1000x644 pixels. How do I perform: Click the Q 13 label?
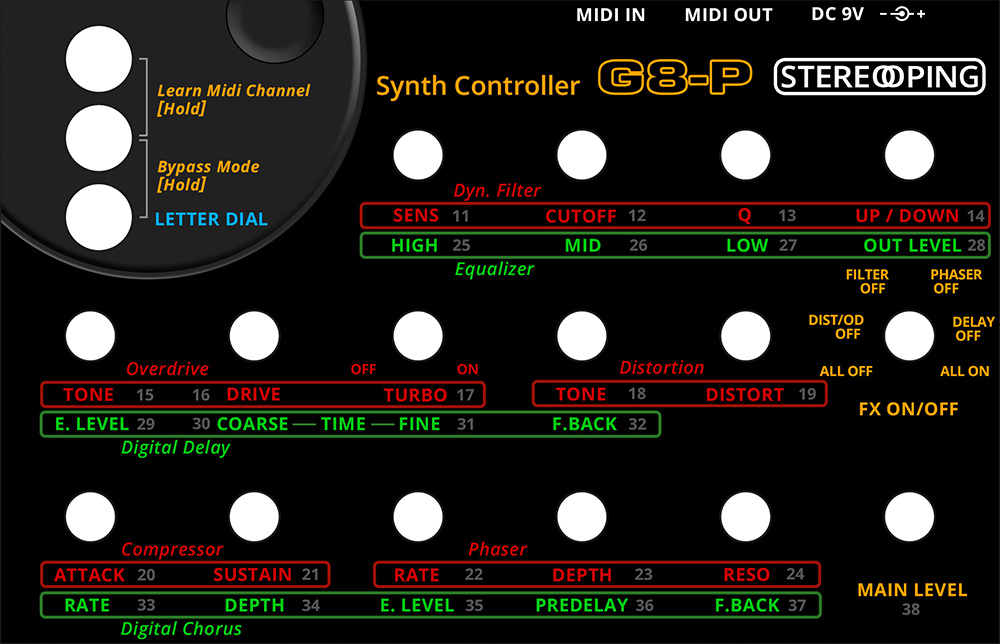pyautogui.click(x=767, y=216)
